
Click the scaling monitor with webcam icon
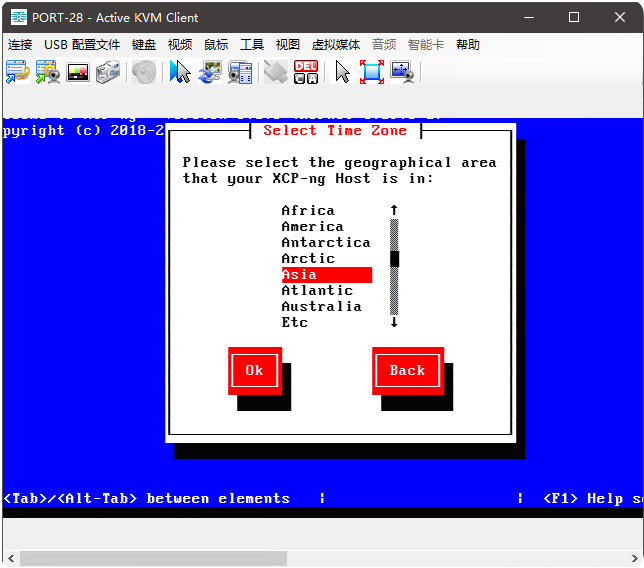[402, 72]
